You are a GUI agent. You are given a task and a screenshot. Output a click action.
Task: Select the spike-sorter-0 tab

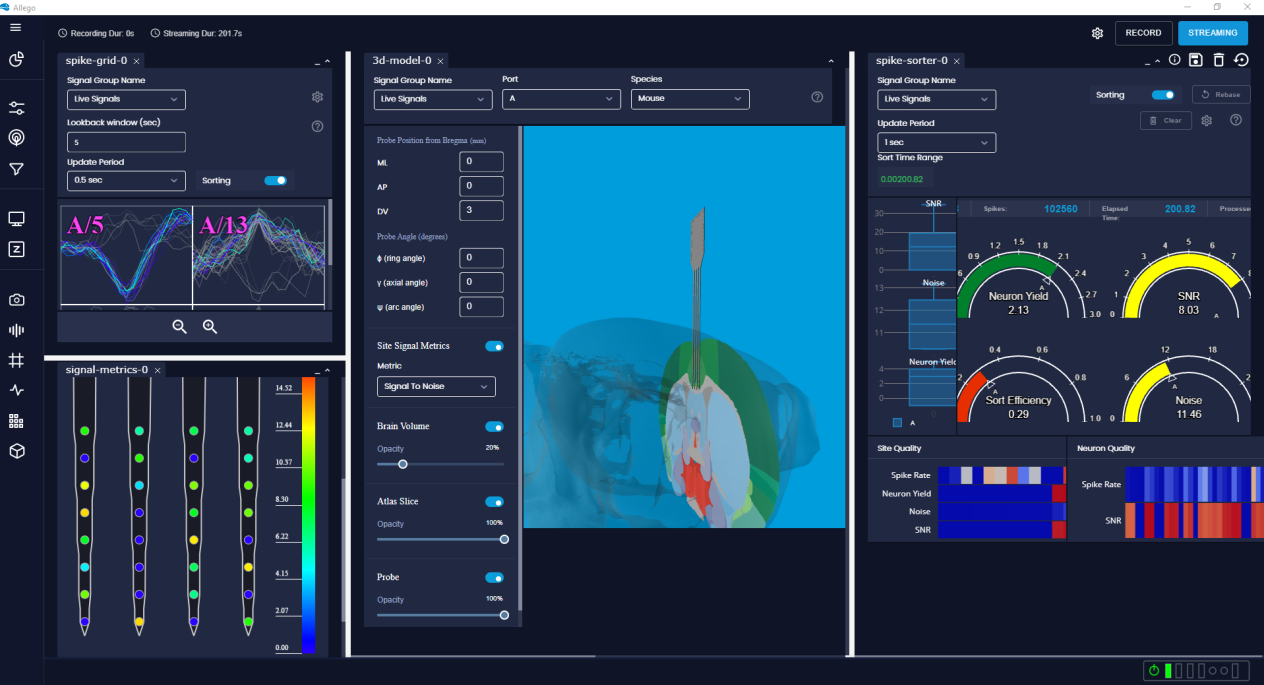(x=910, y=61)
